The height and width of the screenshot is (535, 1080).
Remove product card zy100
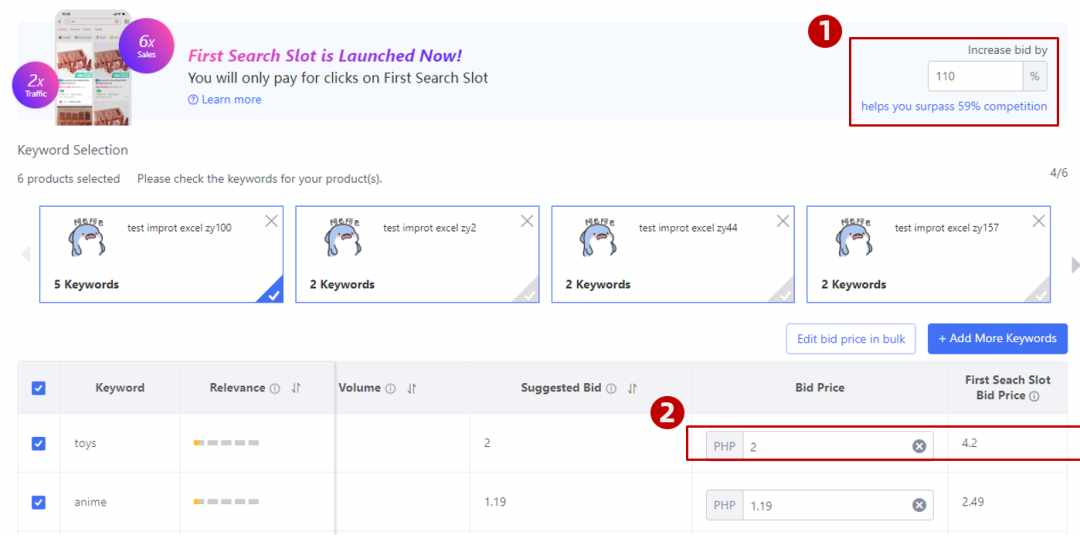271,221
